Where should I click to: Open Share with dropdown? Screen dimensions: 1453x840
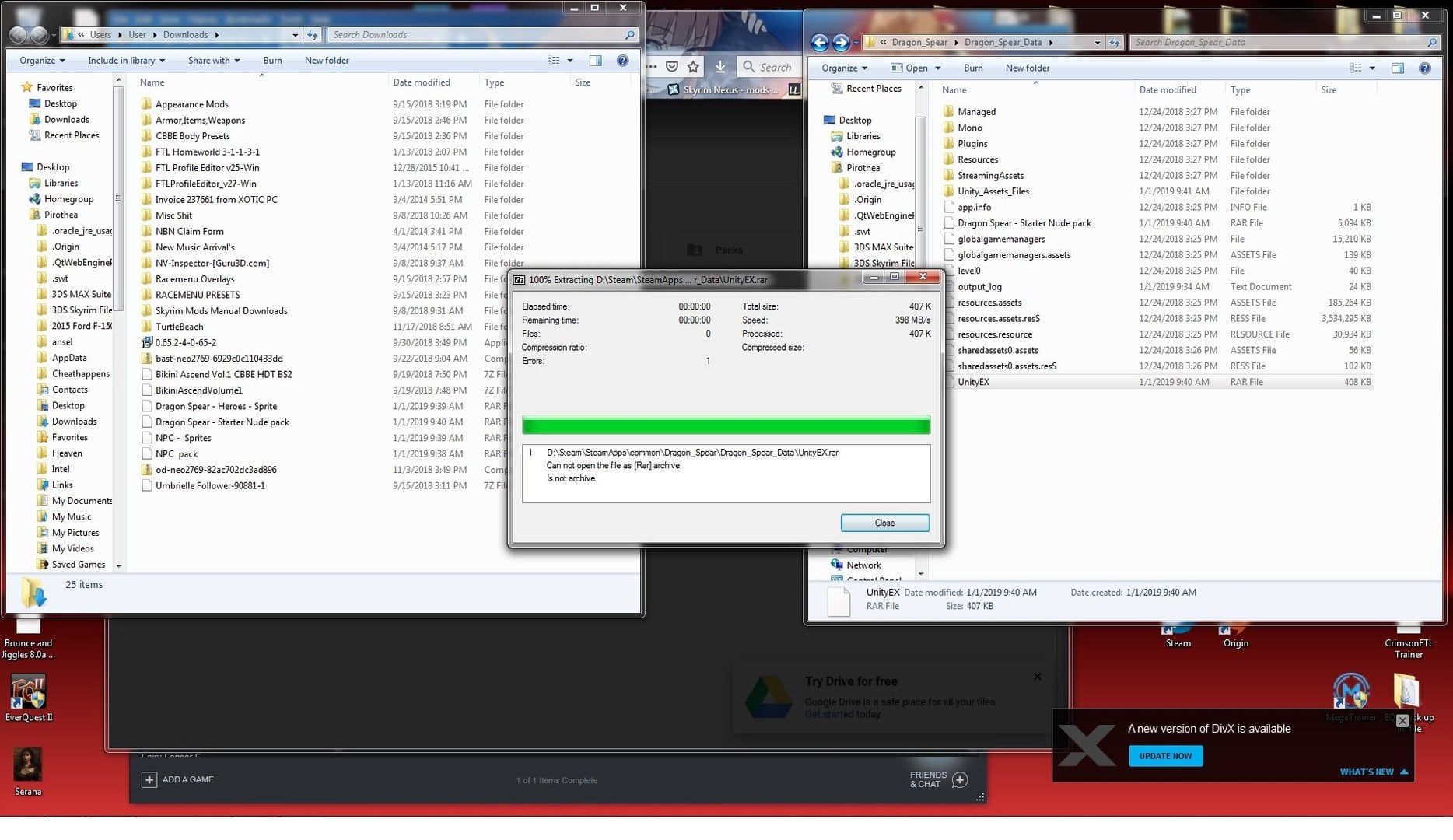click(x=214, y=61)
